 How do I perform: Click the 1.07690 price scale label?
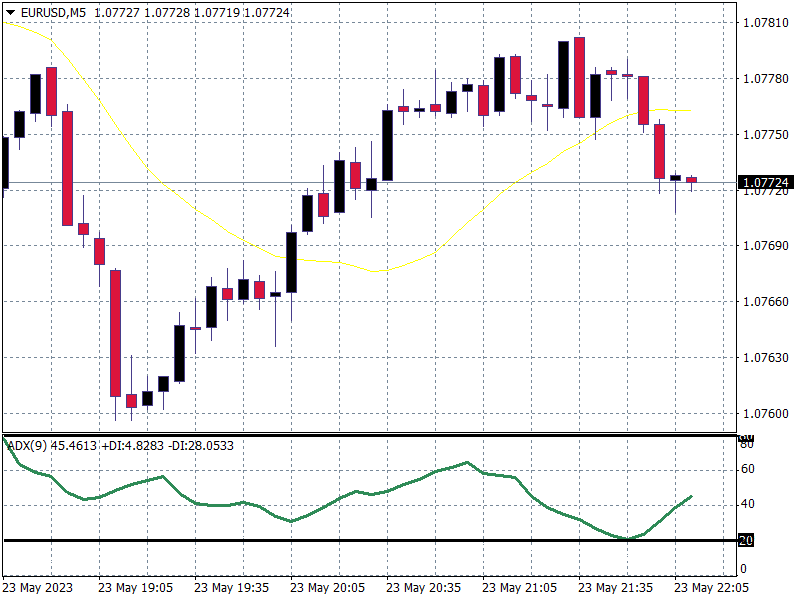coord(765,245)
